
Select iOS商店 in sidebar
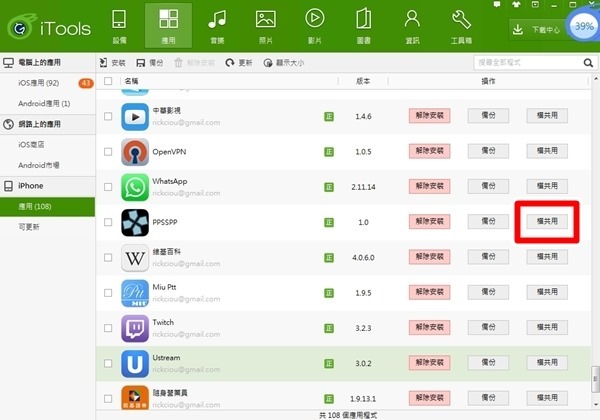[47, 145]
